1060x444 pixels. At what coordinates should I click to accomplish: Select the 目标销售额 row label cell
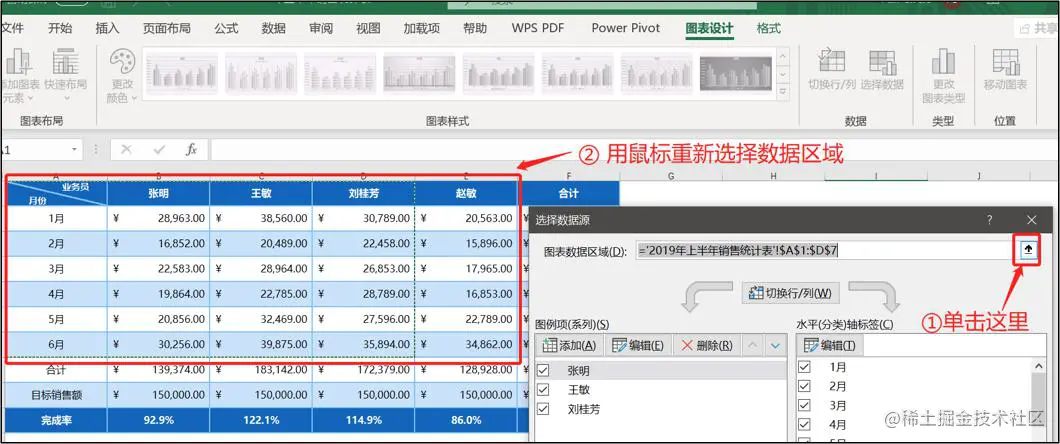tap(56, 395)
